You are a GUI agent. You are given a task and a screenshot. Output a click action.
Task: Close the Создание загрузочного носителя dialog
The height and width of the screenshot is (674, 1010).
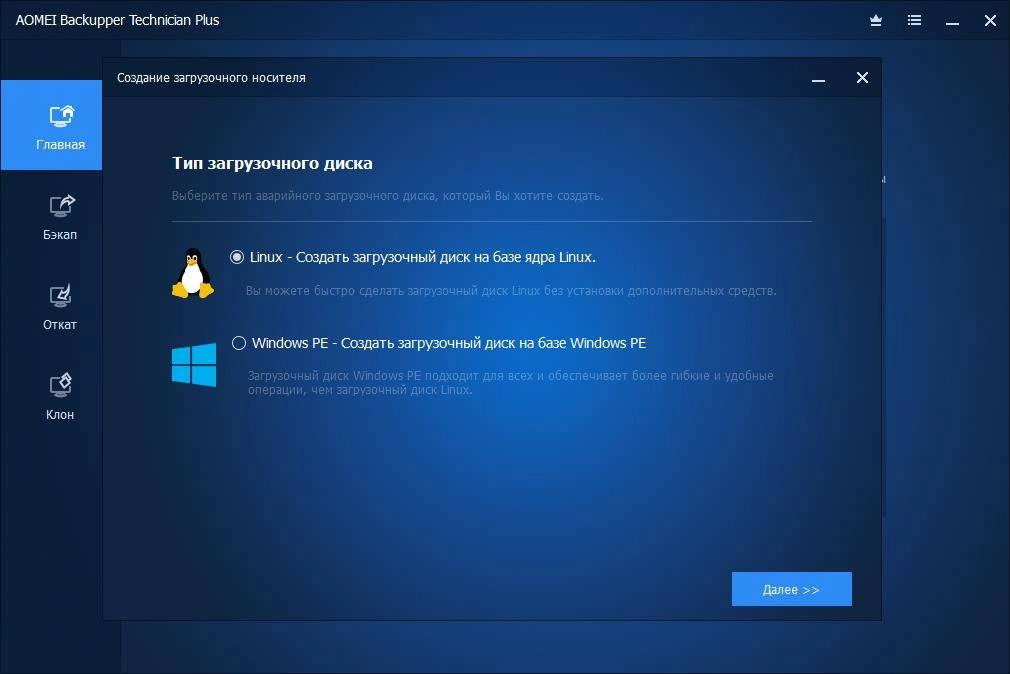[862, 78]
